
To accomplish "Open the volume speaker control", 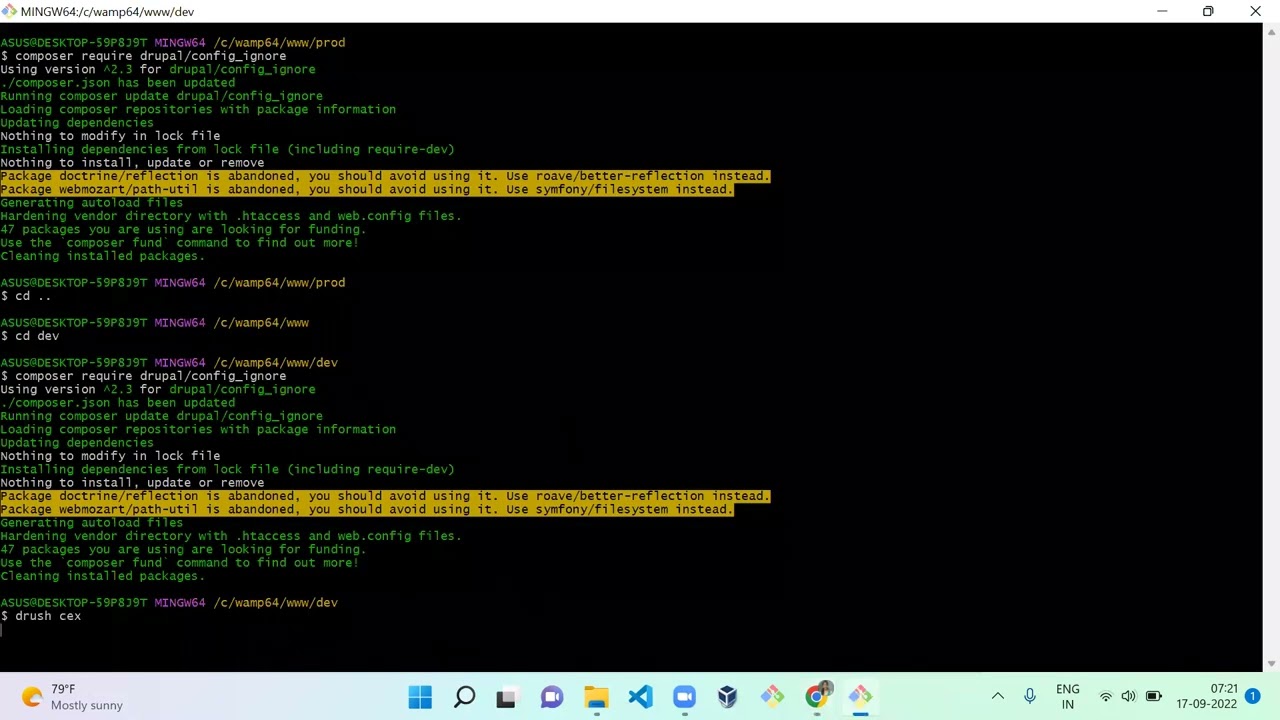I will tap(1128, 697).
